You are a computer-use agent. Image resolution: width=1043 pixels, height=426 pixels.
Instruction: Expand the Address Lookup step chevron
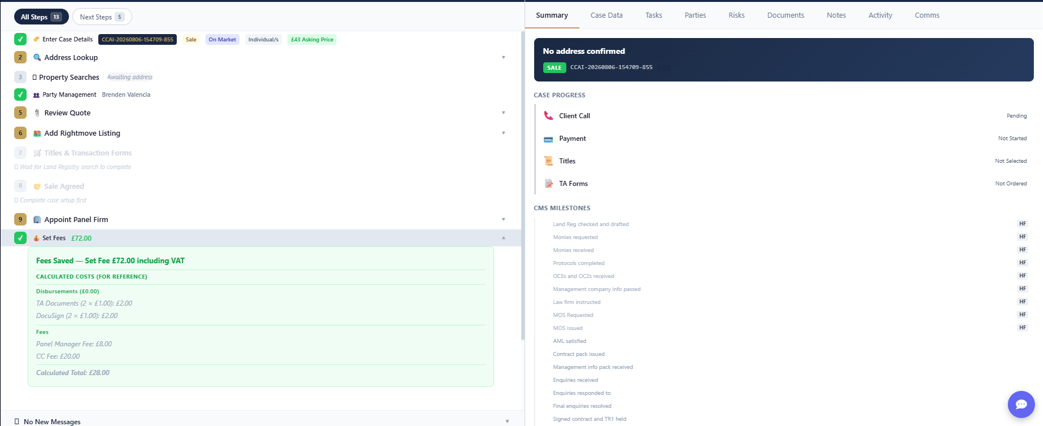click(504, 58)
